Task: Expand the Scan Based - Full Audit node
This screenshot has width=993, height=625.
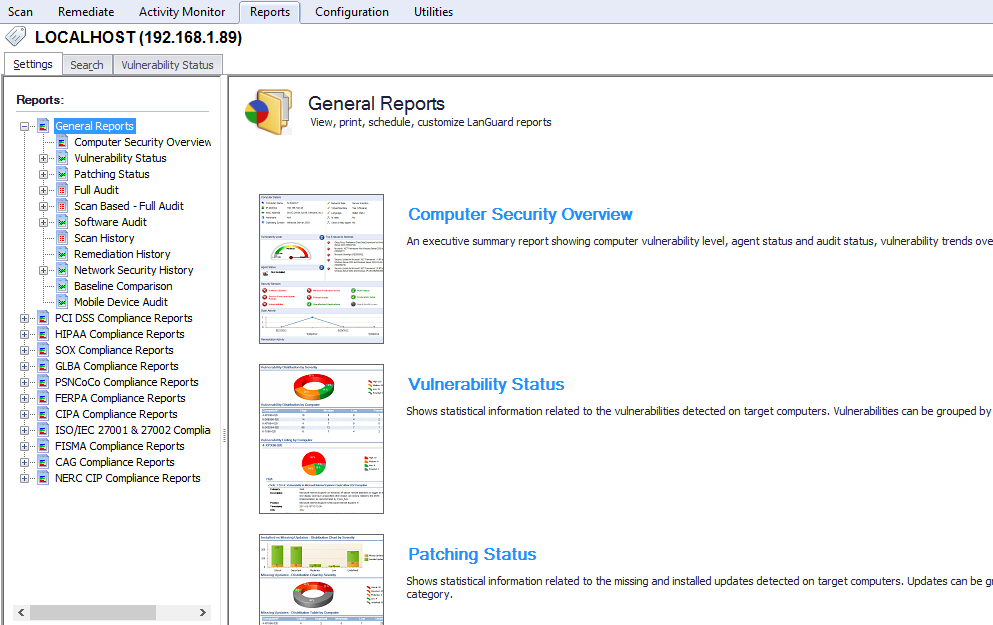Action: tap(43, 206)
